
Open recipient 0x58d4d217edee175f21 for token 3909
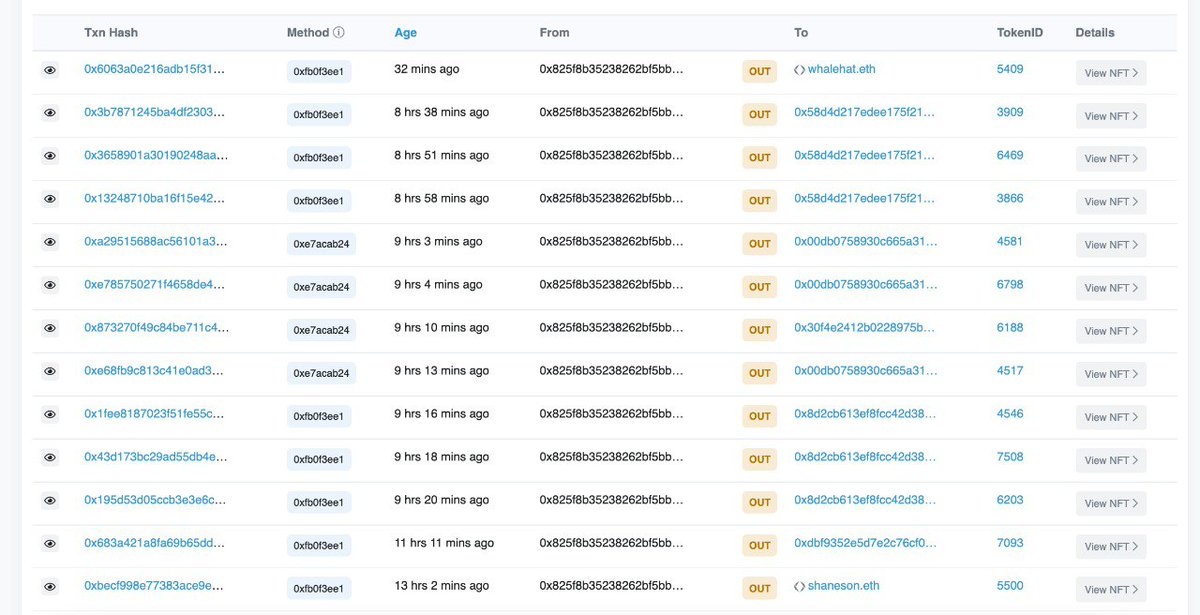pyautogui.click(x=865, y=113)
